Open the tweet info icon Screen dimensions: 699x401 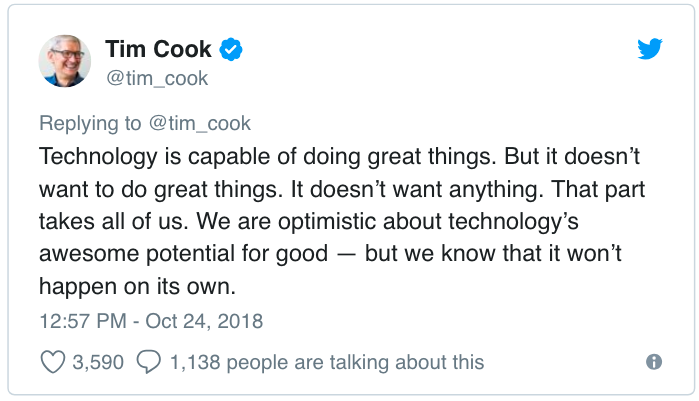[654, 362]
